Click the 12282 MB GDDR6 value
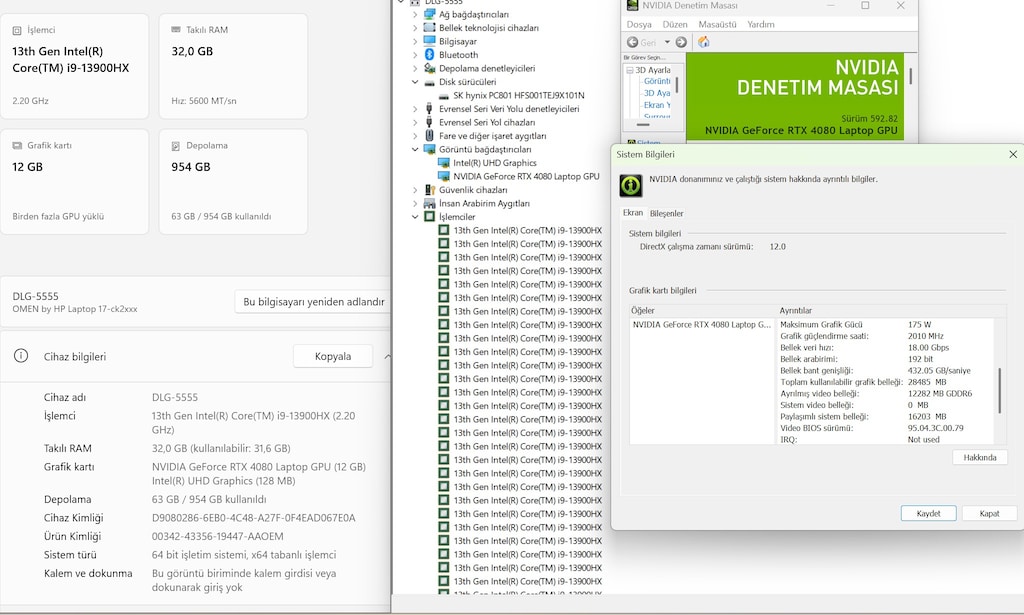 coord(940,394)
